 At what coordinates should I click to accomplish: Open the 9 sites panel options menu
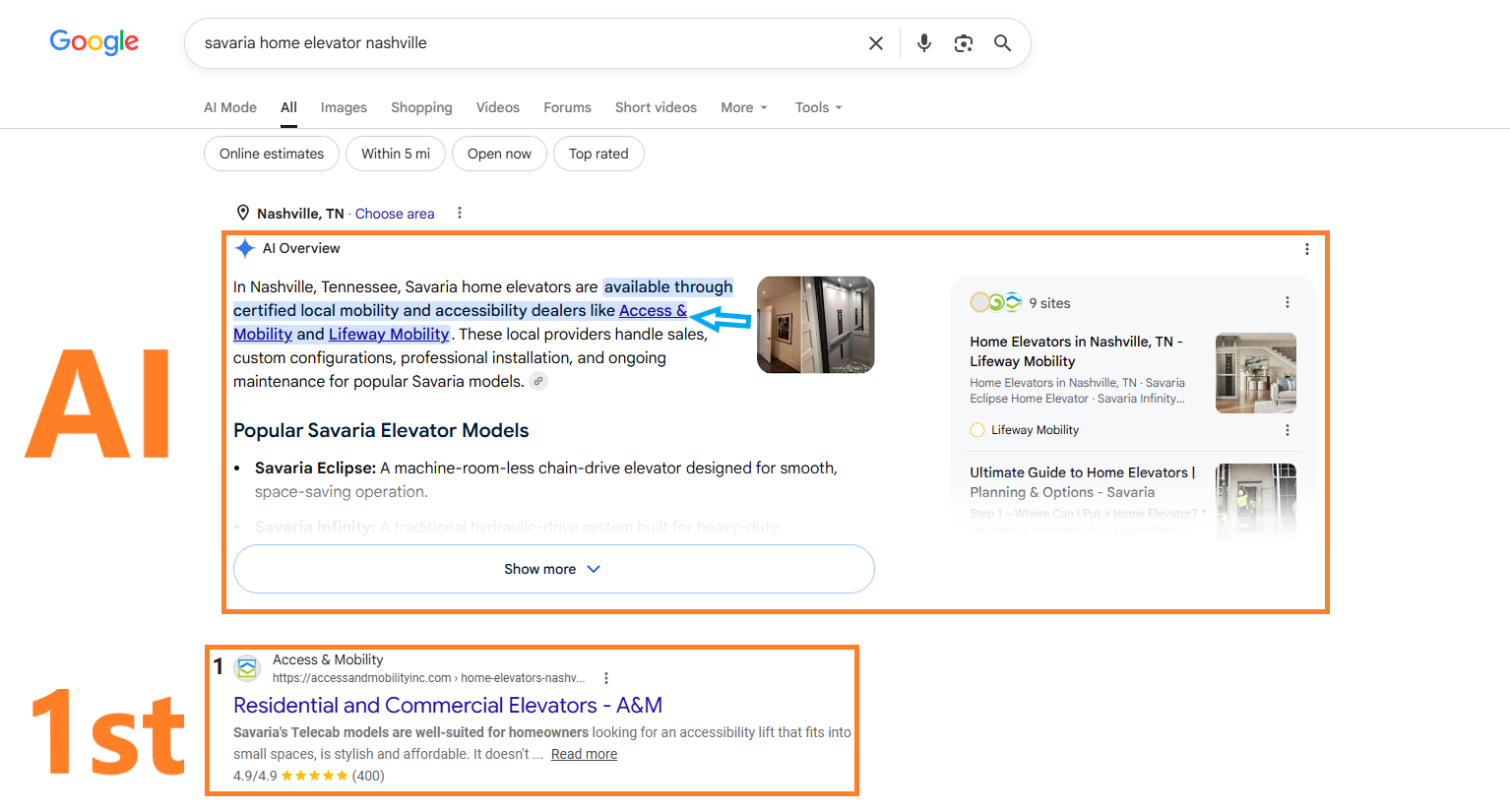click(1288, 302)
